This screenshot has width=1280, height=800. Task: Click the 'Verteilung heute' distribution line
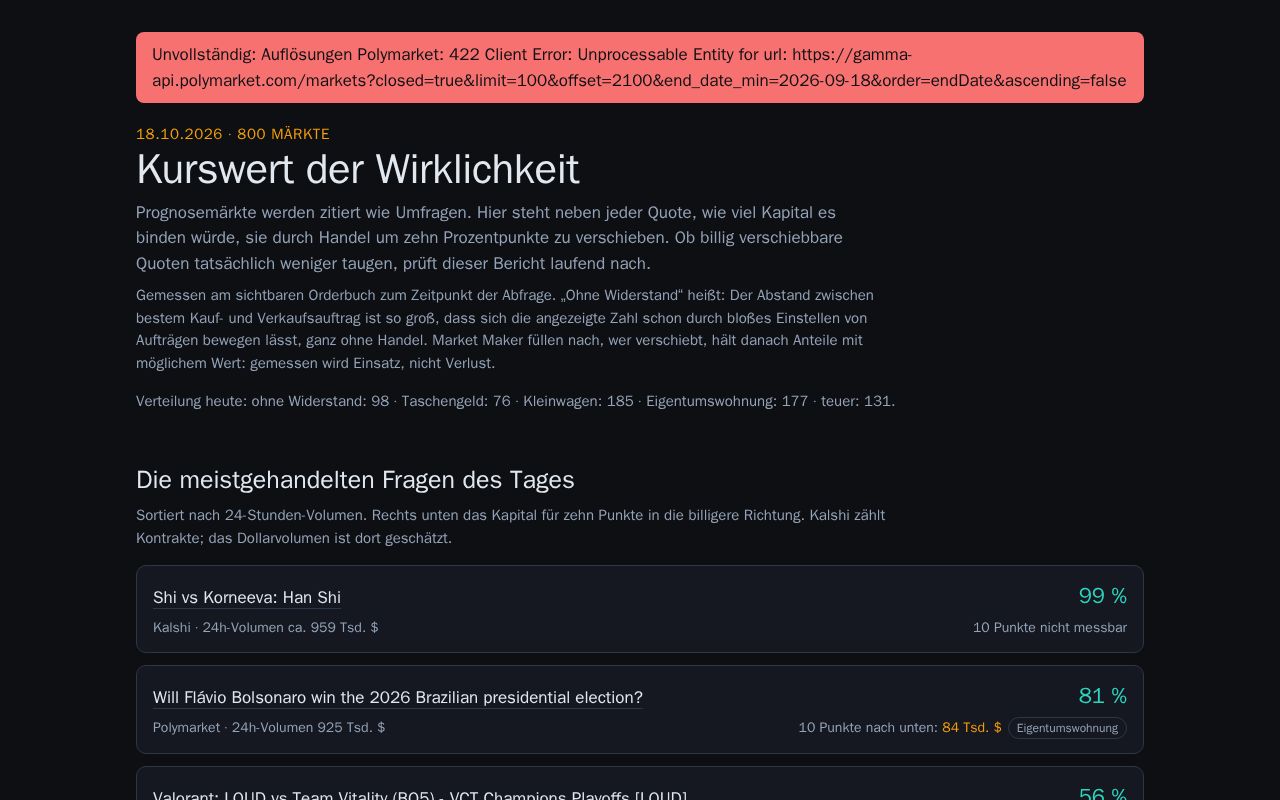(x=515, y=401)
